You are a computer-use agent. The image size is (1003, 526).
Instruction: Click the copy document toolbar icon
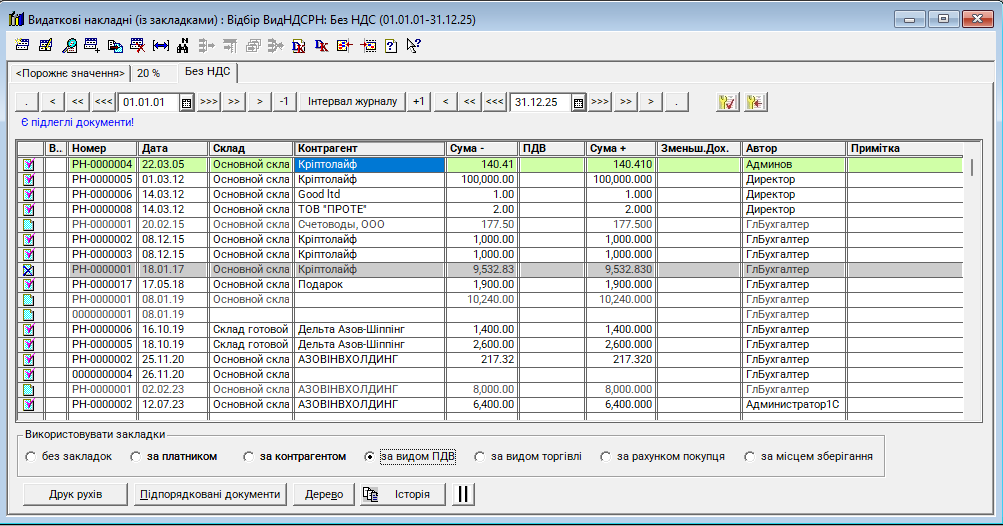115,45
